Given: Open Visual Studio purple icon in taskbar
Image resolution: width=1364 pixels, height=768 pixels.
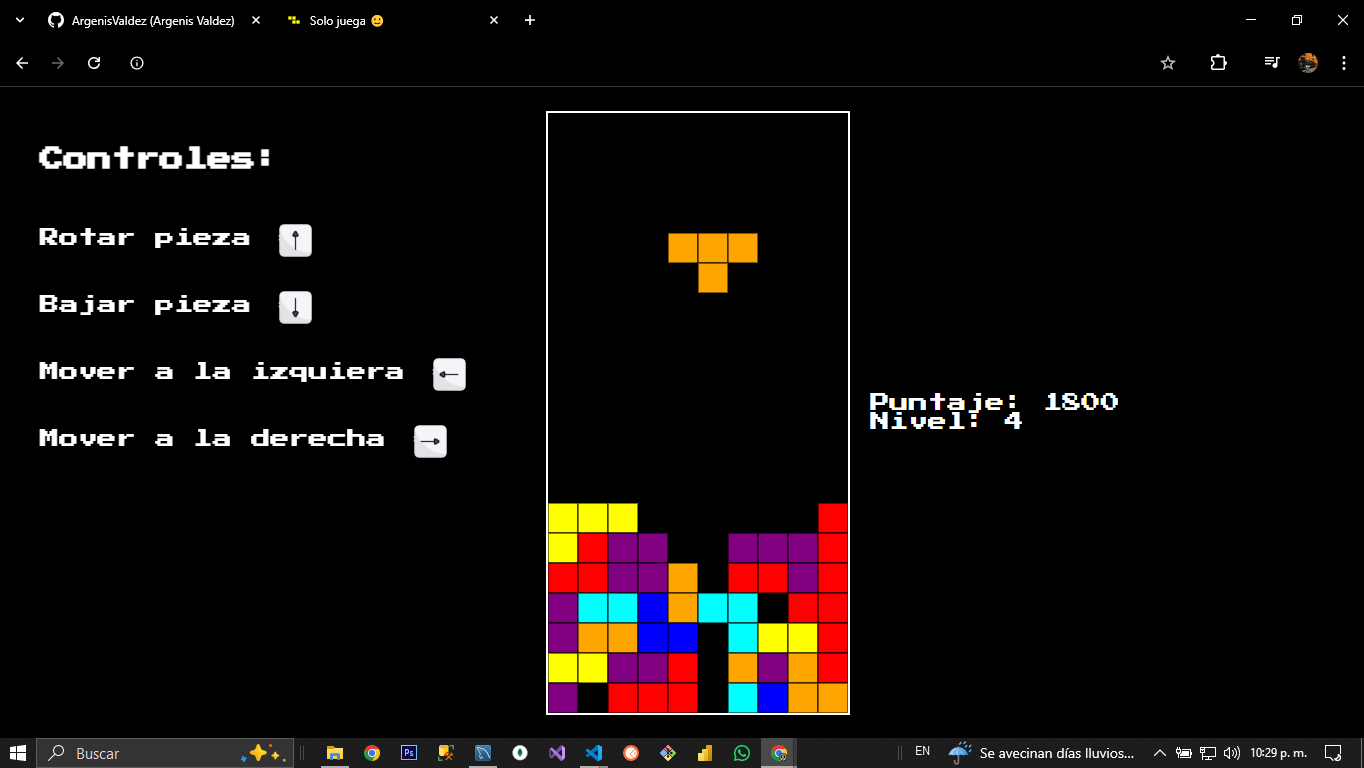Looking at the screenshot, I should pos(557,753).
